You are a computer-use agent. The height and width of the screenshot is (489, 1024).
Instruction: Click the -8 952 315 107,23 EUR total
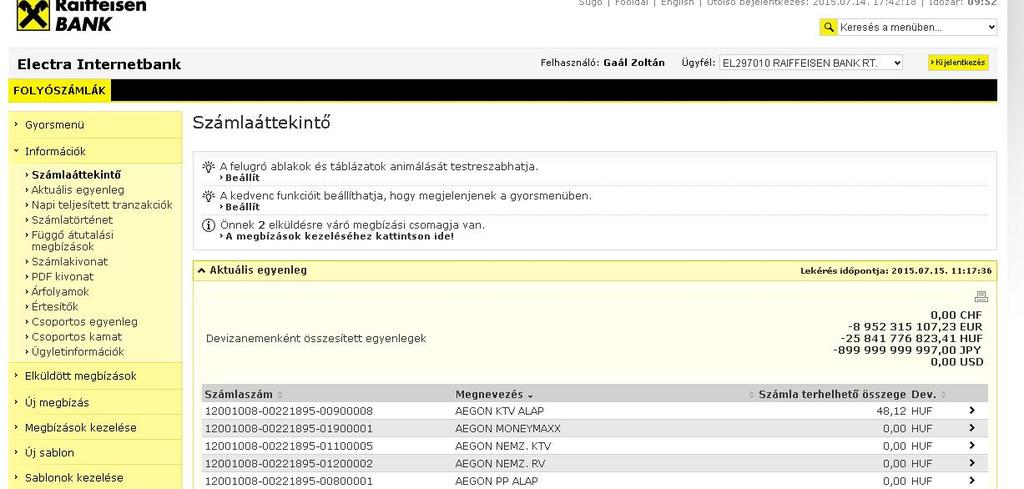click(915, 327)
